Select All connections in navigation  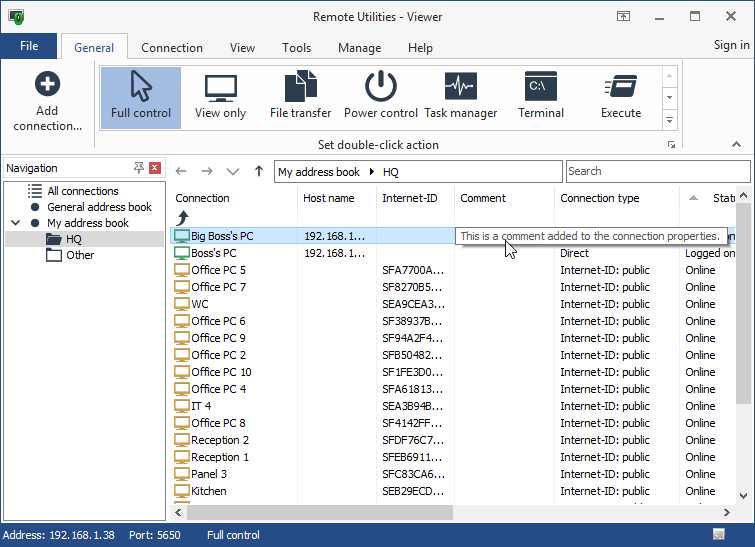click(83, 191)
